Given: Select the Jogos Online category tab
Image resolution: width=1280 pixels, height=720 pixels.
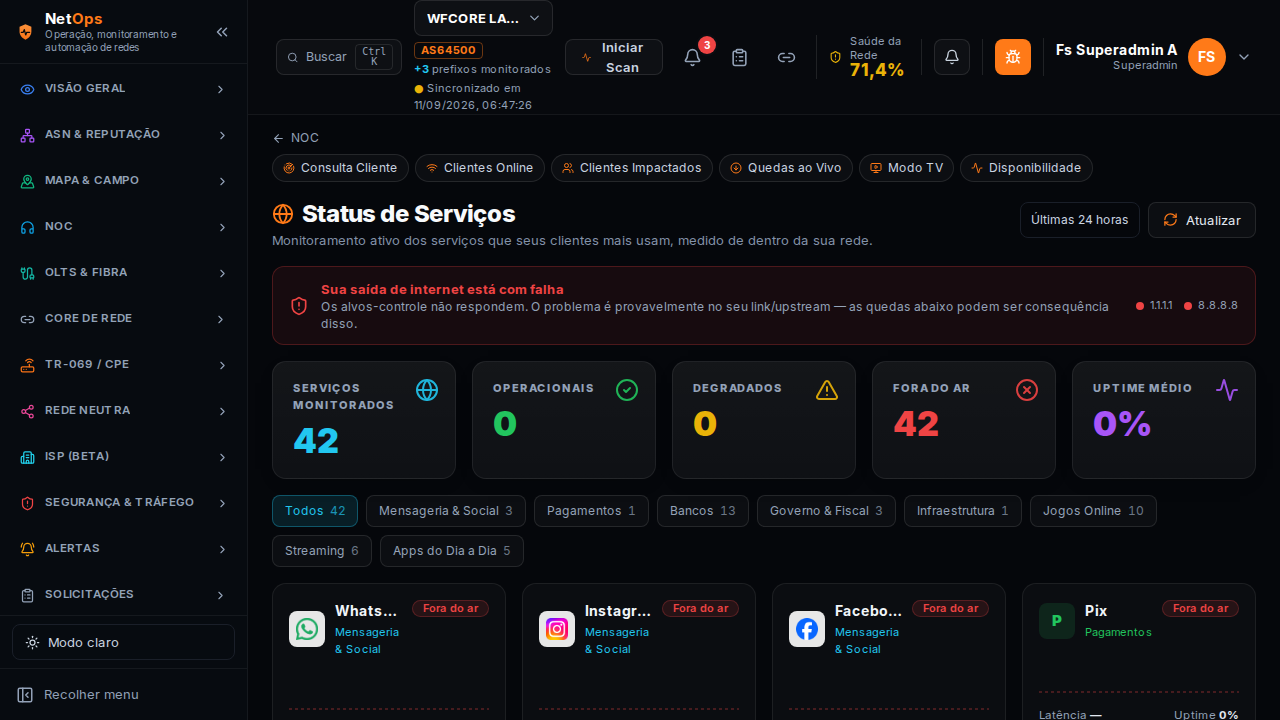Looking at the screenshot, I should (x=1093, y=511).
